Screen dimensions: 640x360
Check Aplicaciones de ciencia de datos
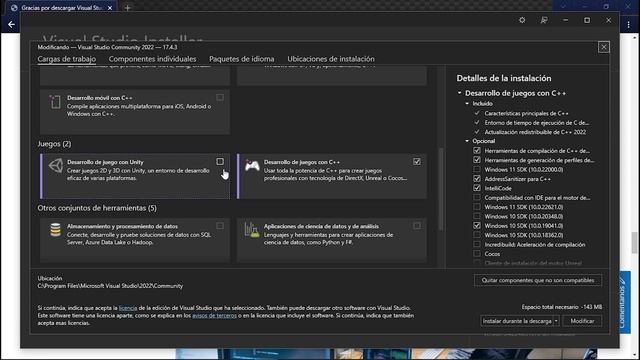417,226
